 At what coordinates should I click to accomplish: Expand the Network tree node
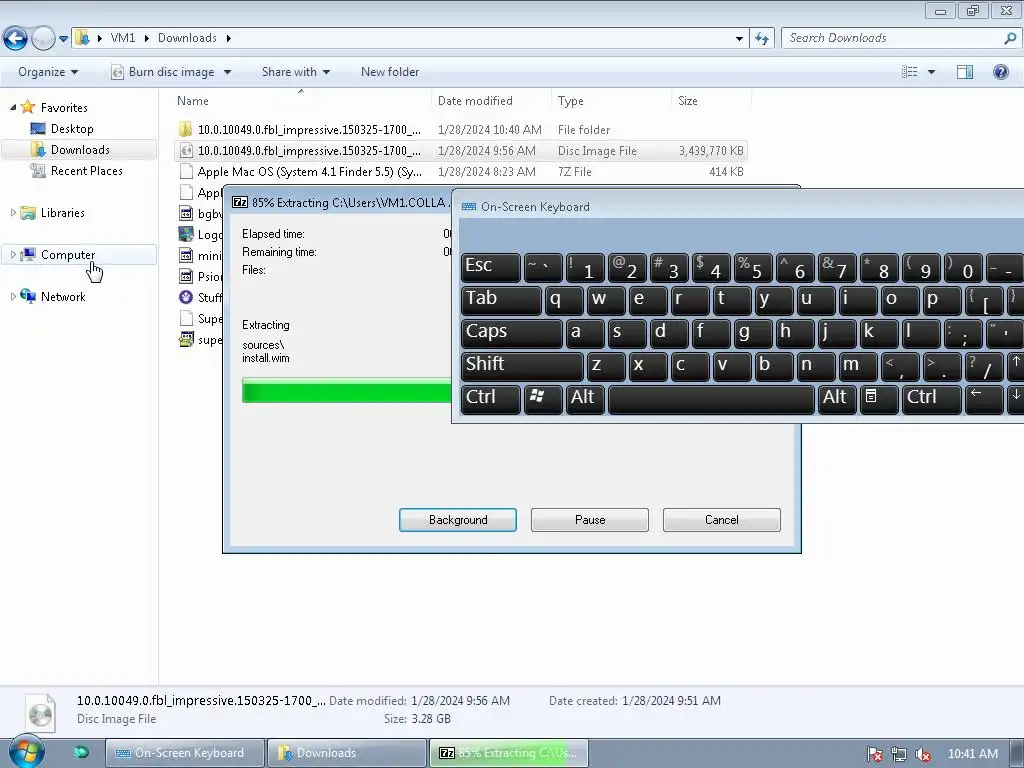[x=13, y=296]
